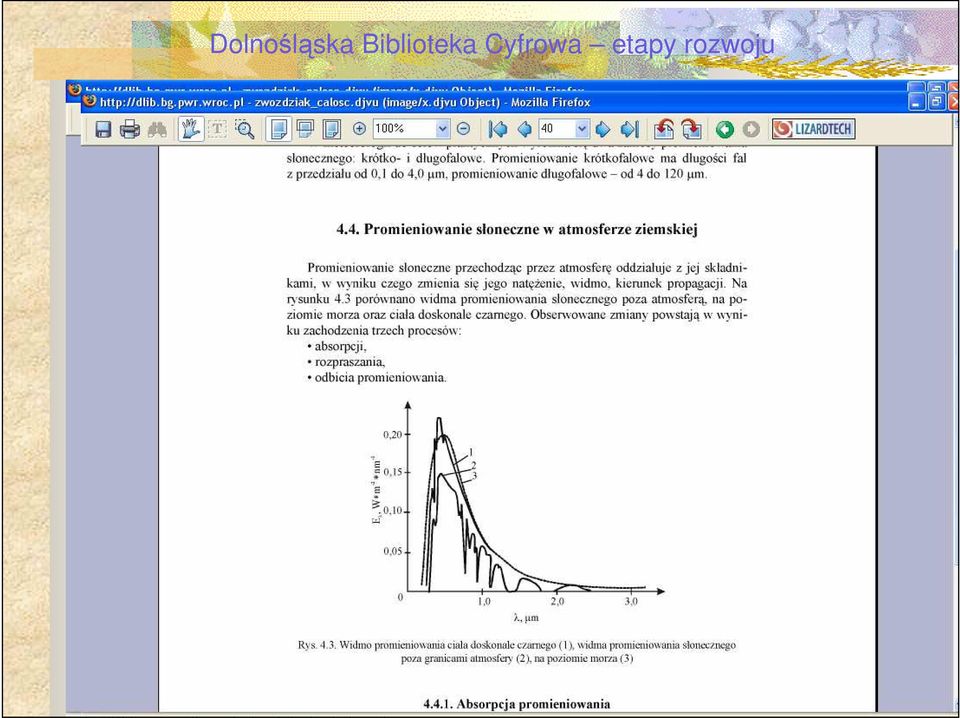Switch to single page layout
Viewport: 960px width, 718px height.
tap(279, 129)
